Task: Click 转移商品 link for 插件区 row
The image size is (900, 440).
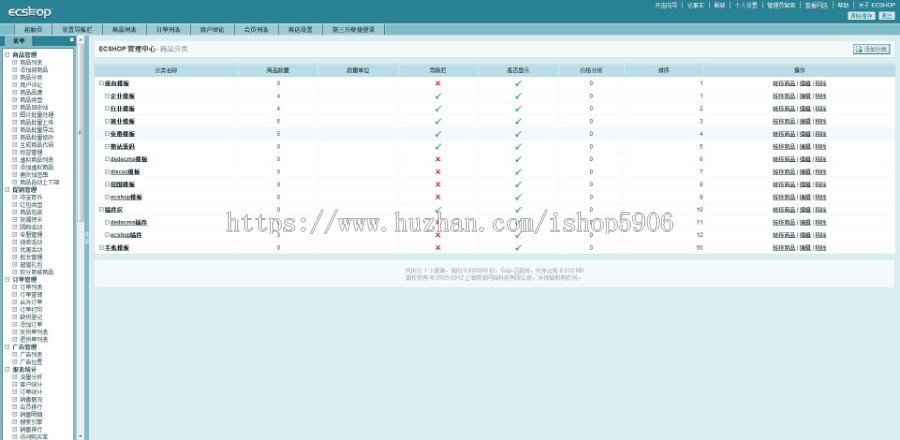Action: click(x=784, y=209)
